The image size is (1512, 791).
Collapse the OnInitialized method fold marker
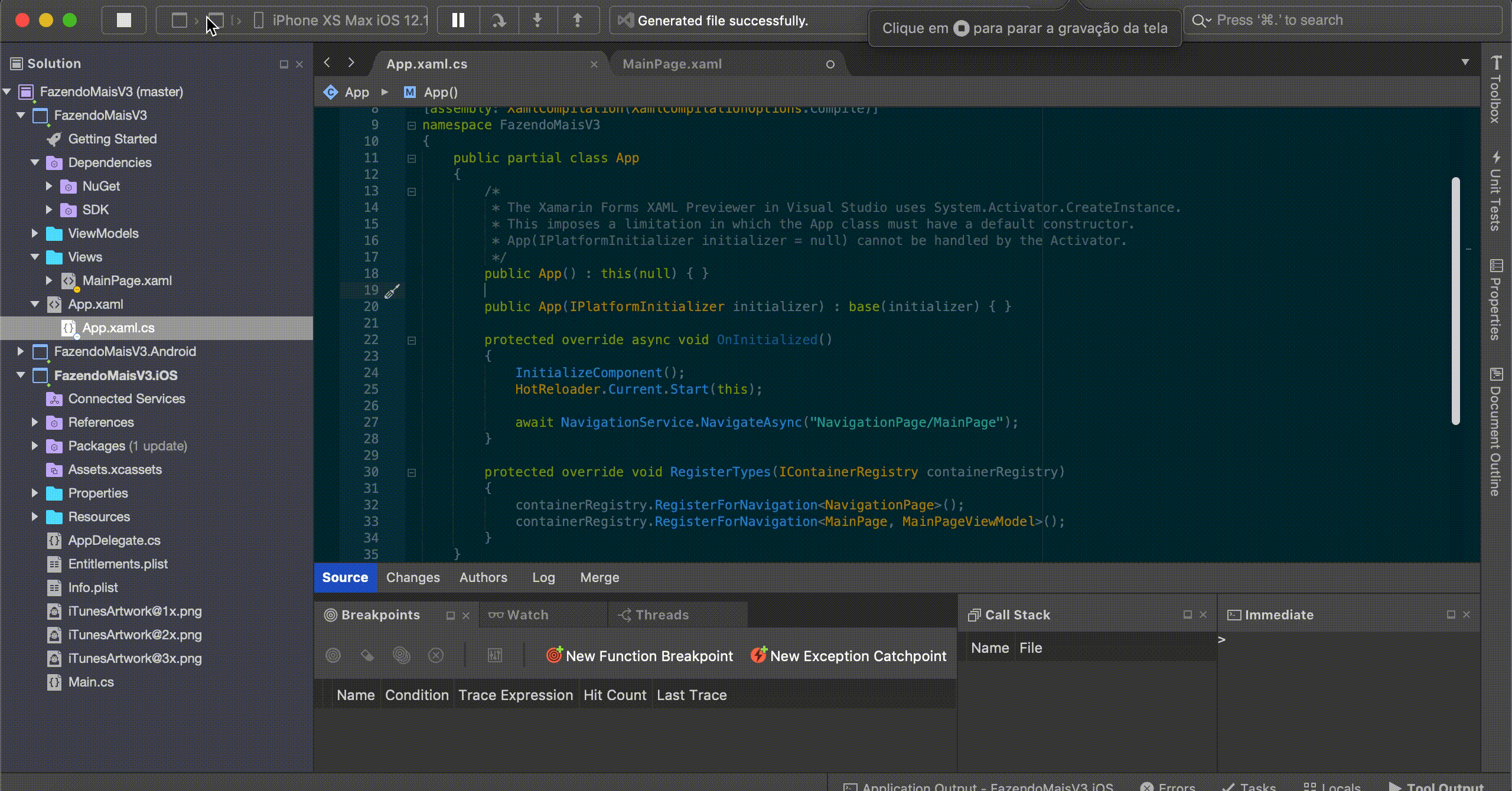412,340
